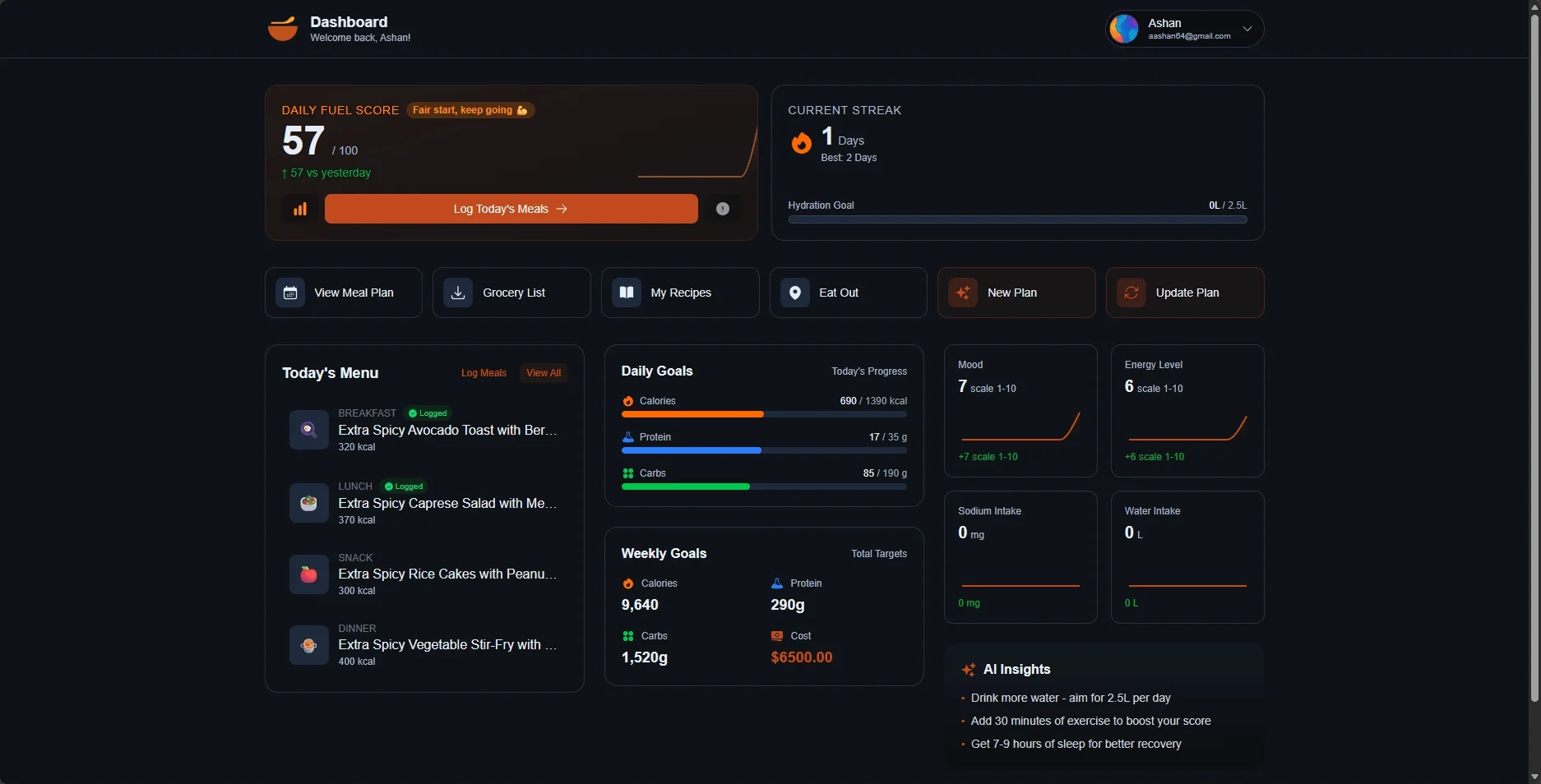The image size is (1541, 784).
Task: Click the Today's Progress link
Action: tap(868, 371)
